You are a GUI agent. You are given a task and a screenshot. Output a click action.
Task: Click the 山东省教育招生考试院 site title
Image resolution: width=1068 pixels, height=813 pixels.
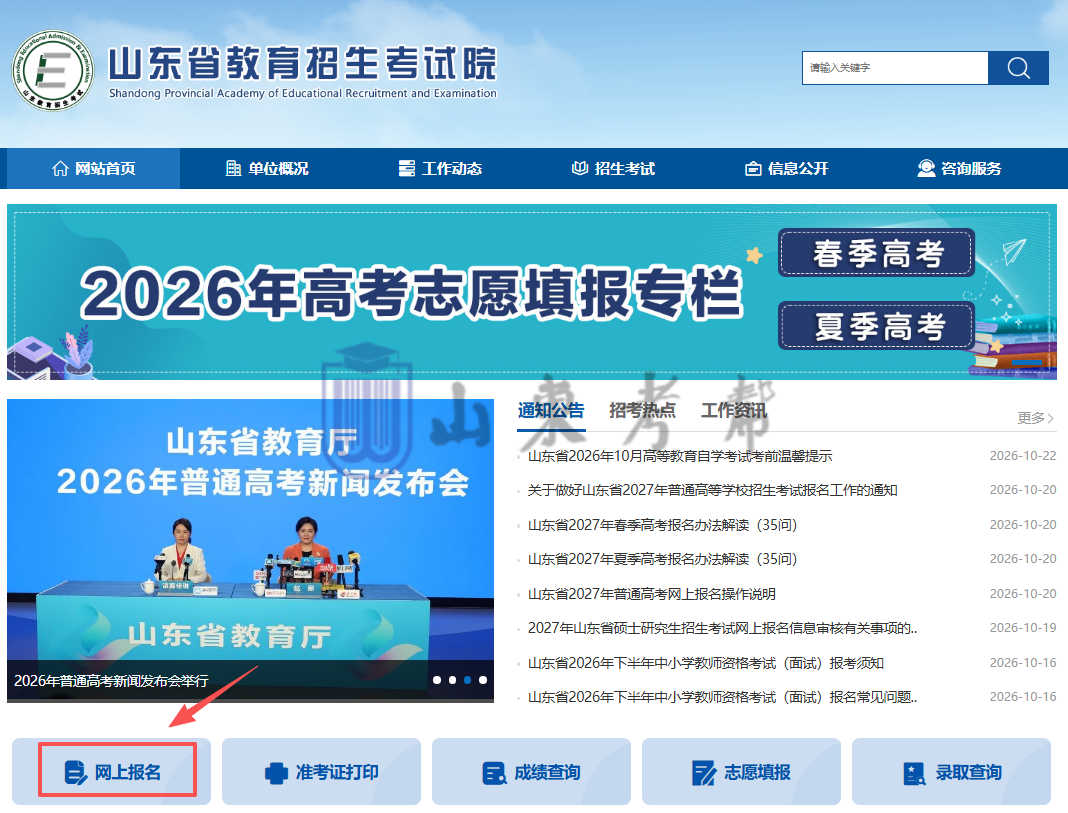tap(303, 63)
